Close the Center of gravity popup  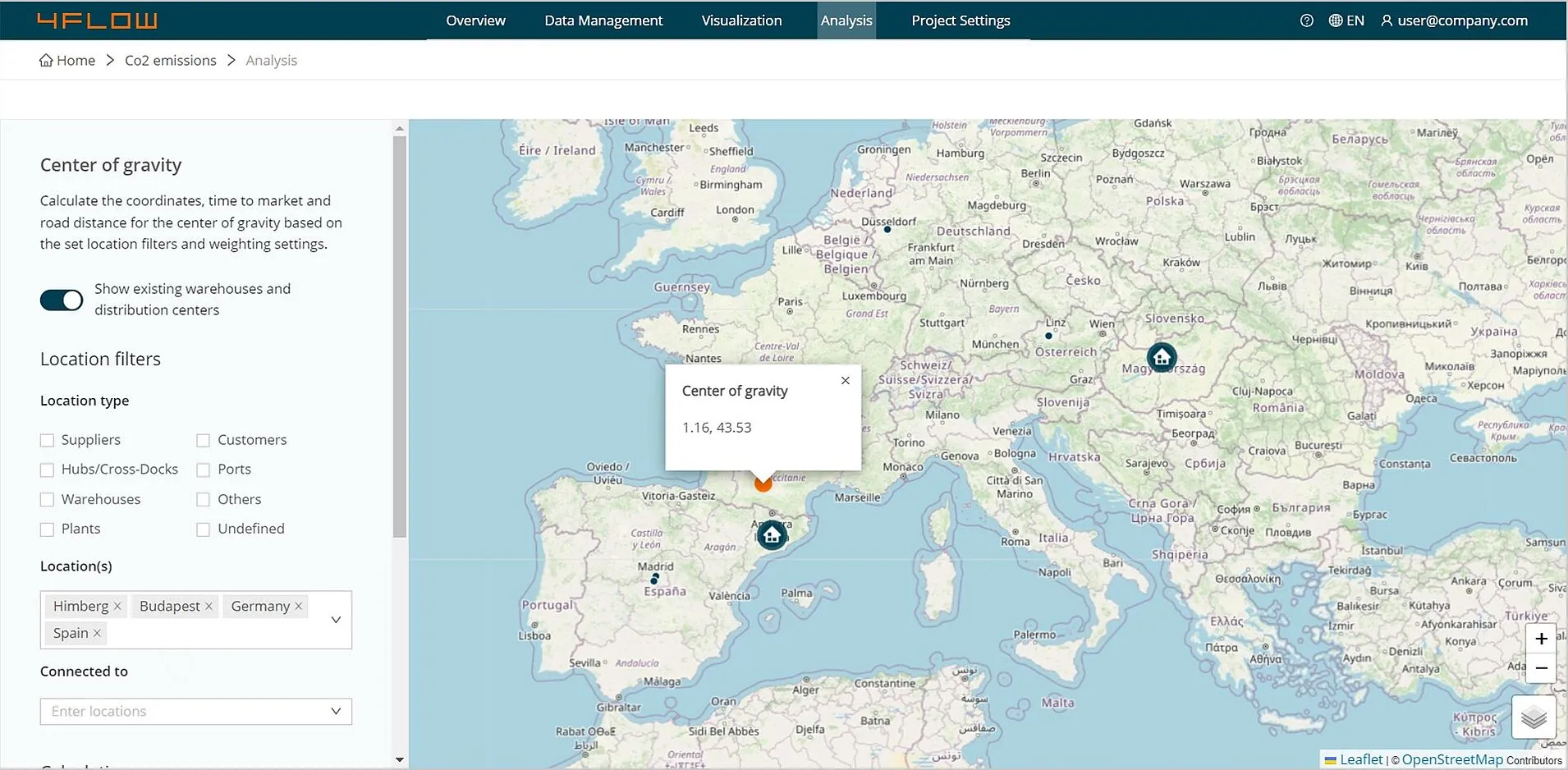[845, 380]
